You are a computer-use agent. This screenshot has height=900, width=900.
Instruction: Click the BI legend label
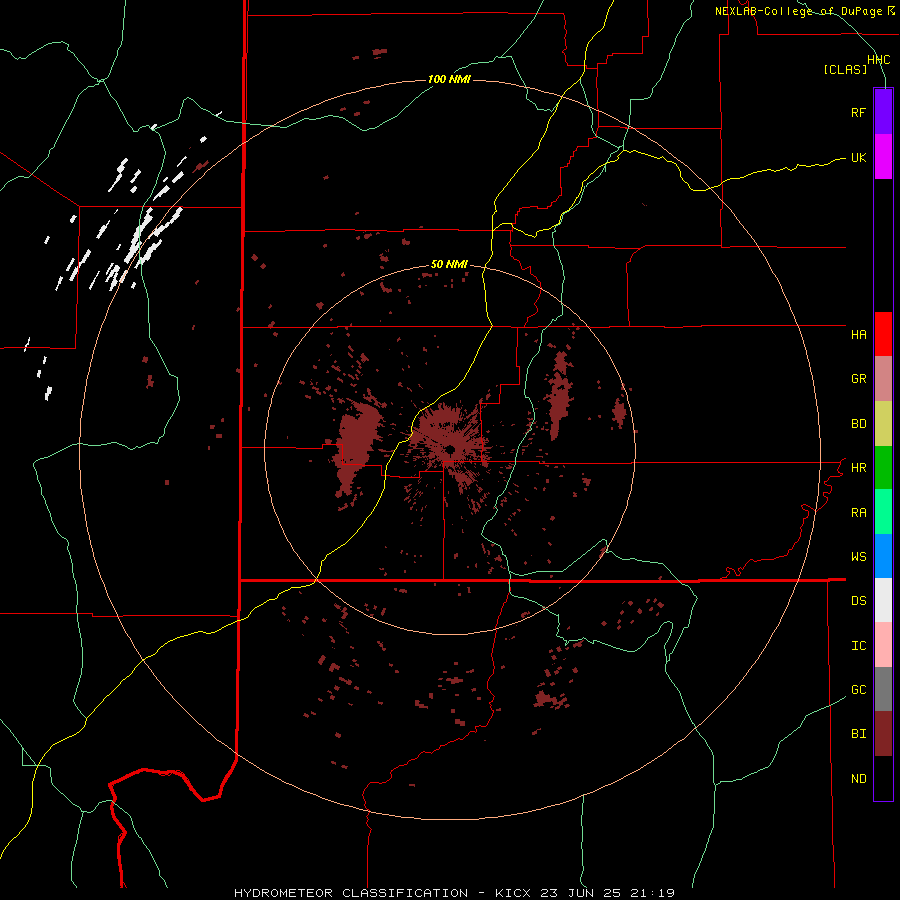[x=858, y=734]
